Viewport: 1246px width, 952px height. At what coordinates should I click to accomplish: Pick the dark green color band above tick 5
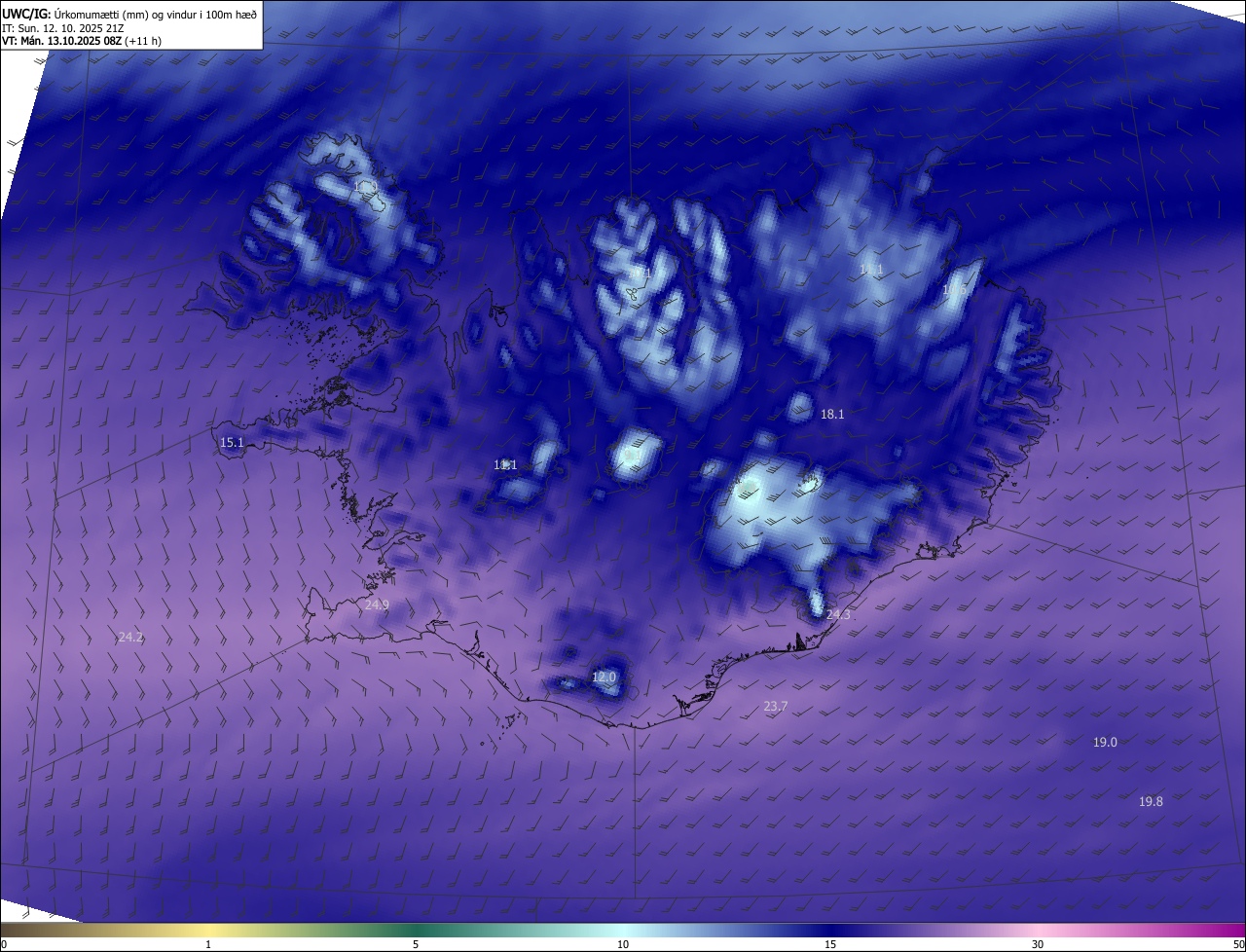pyautogui.click(x=416, y=931)
